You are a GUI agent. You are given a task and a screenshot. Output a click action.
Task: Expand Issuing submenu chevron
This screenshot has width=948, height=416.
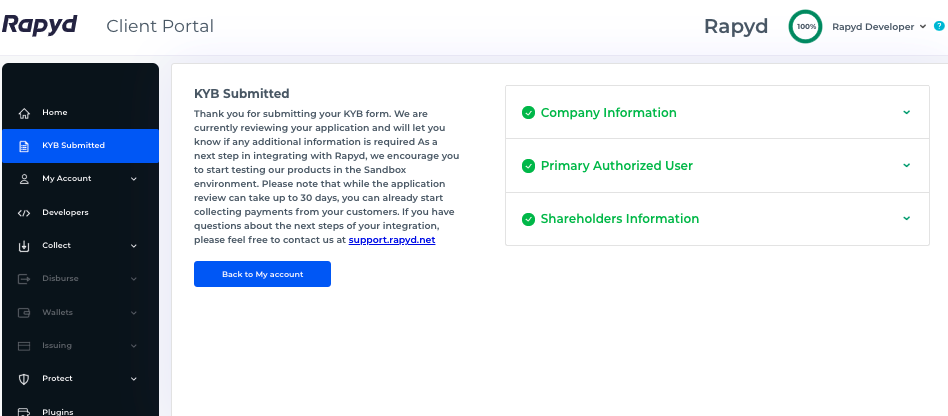(134, 346)
